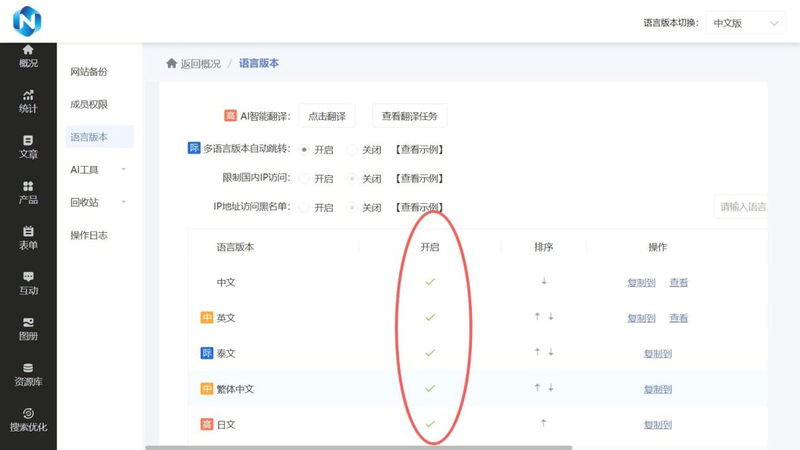The image size is (800, 450).
Task: Move 泰文 up with its up arrow
Action: click(x=537, y=352)
